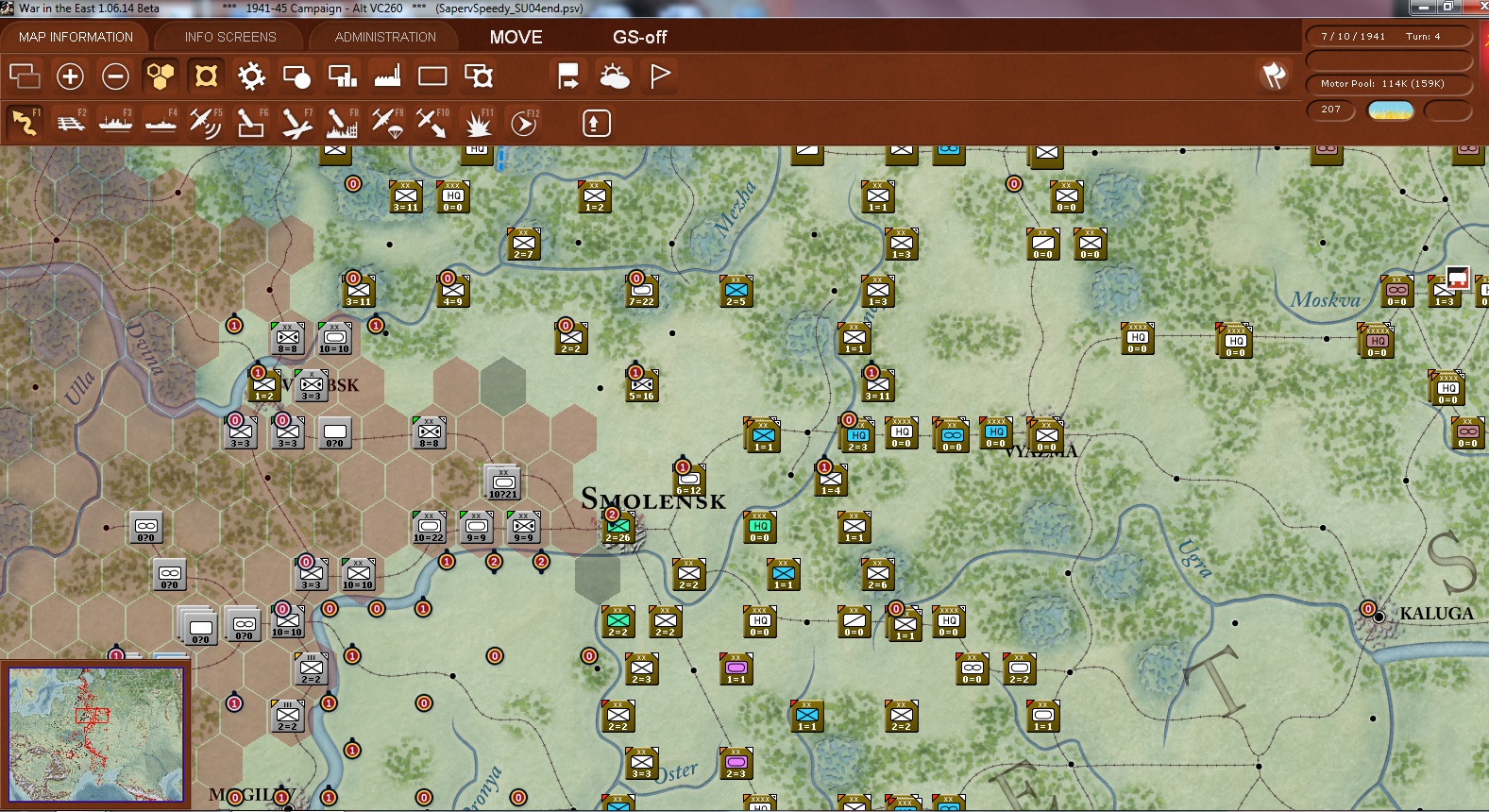Click the F12 circled arrow icon

pyautogui.click(x=523, y=123)
